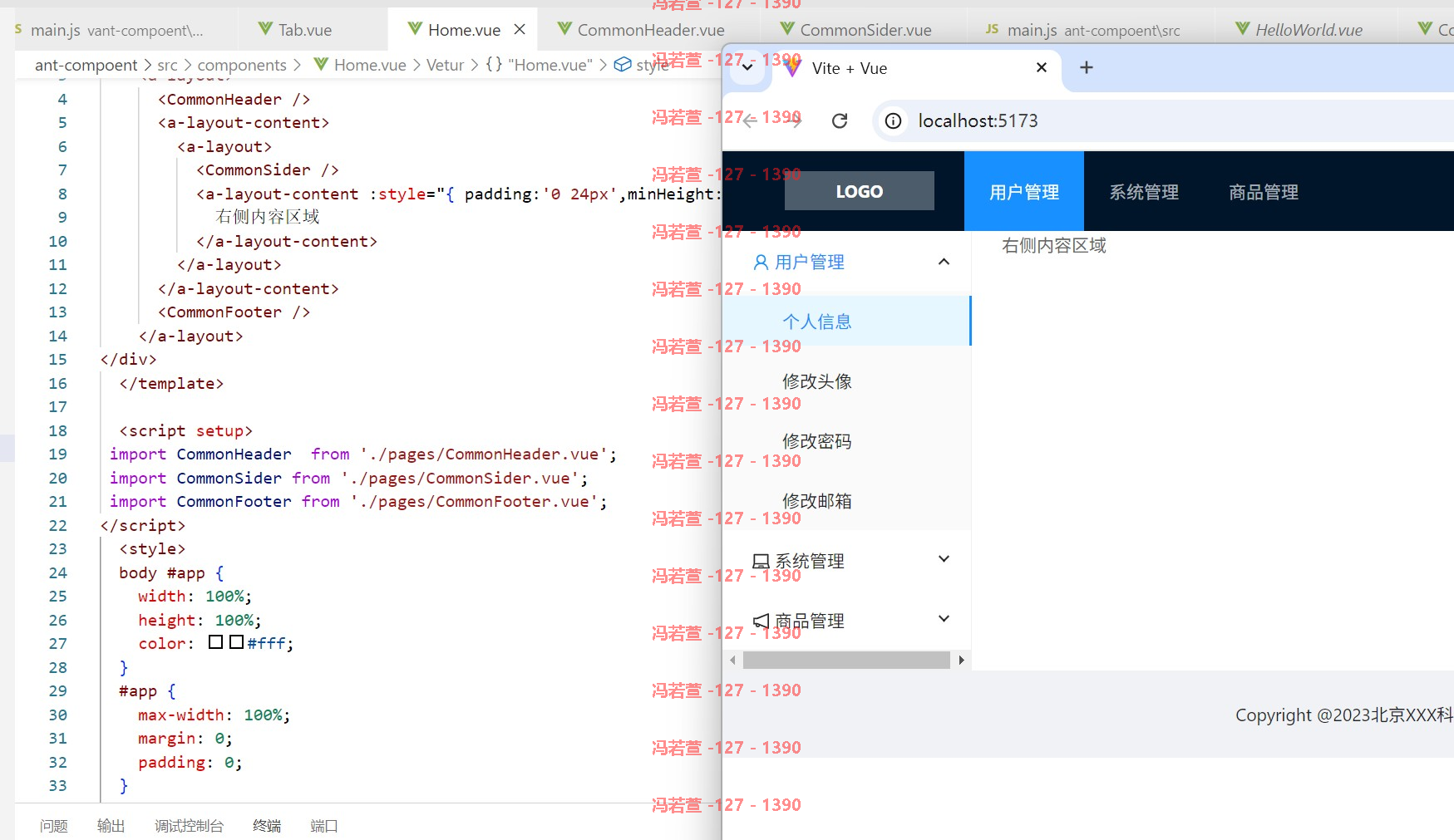Reload the localhost page
Screen dimensions: 1454x840
840,120
